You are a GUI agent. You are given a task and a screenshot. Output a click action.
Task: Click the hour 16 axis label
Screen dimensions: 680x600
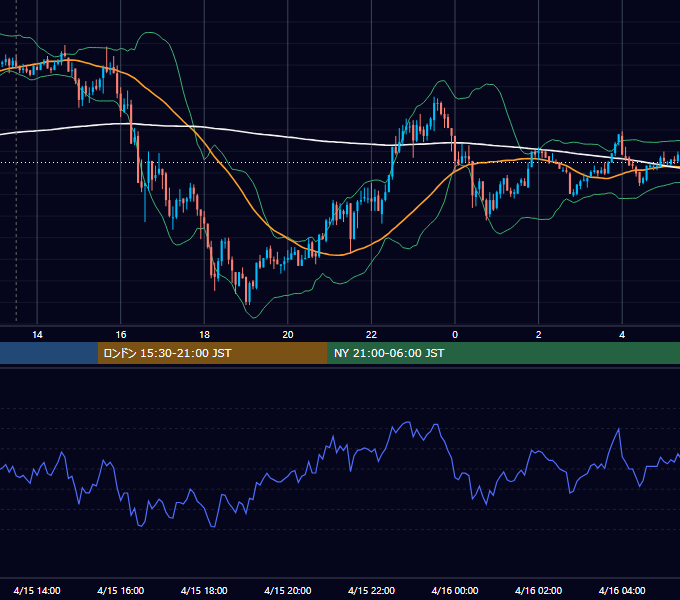click(121, 335)
